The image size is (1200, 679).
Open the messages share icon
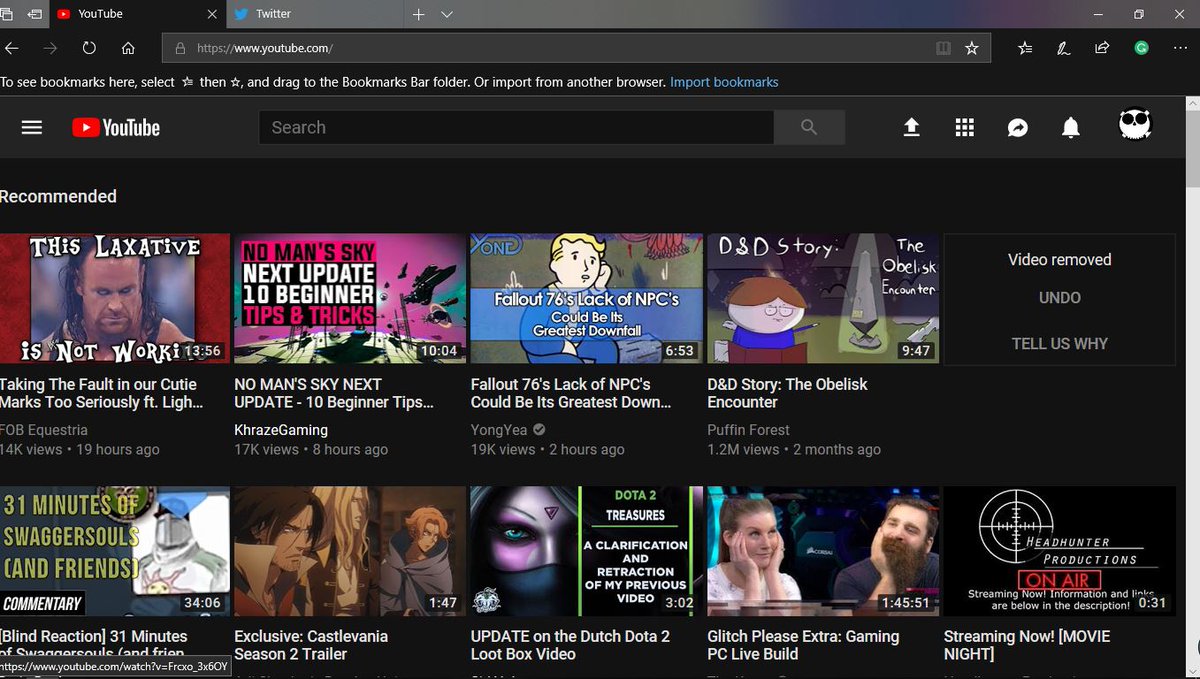tap(1018, 127)
